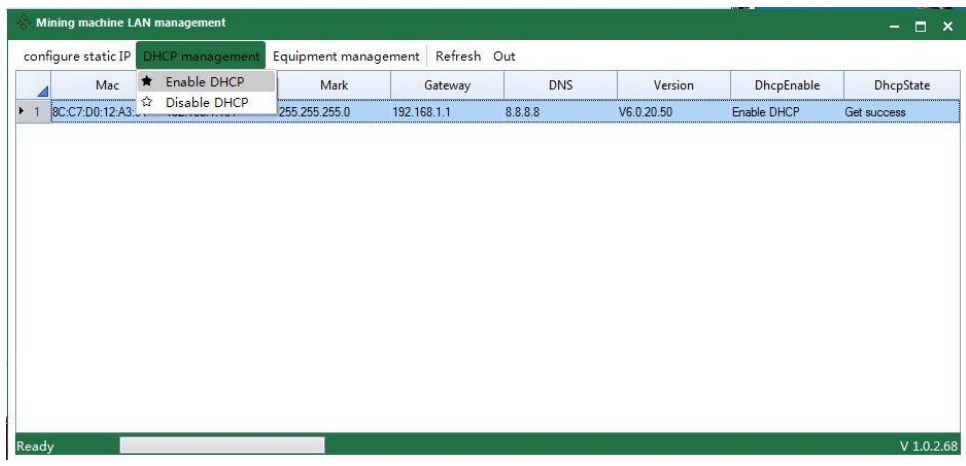The width and height of the screenshot is (966, 466).
Task: Click the outline star next to Disable DHCP
Action: pyautogui.click(x=147, y=102)
